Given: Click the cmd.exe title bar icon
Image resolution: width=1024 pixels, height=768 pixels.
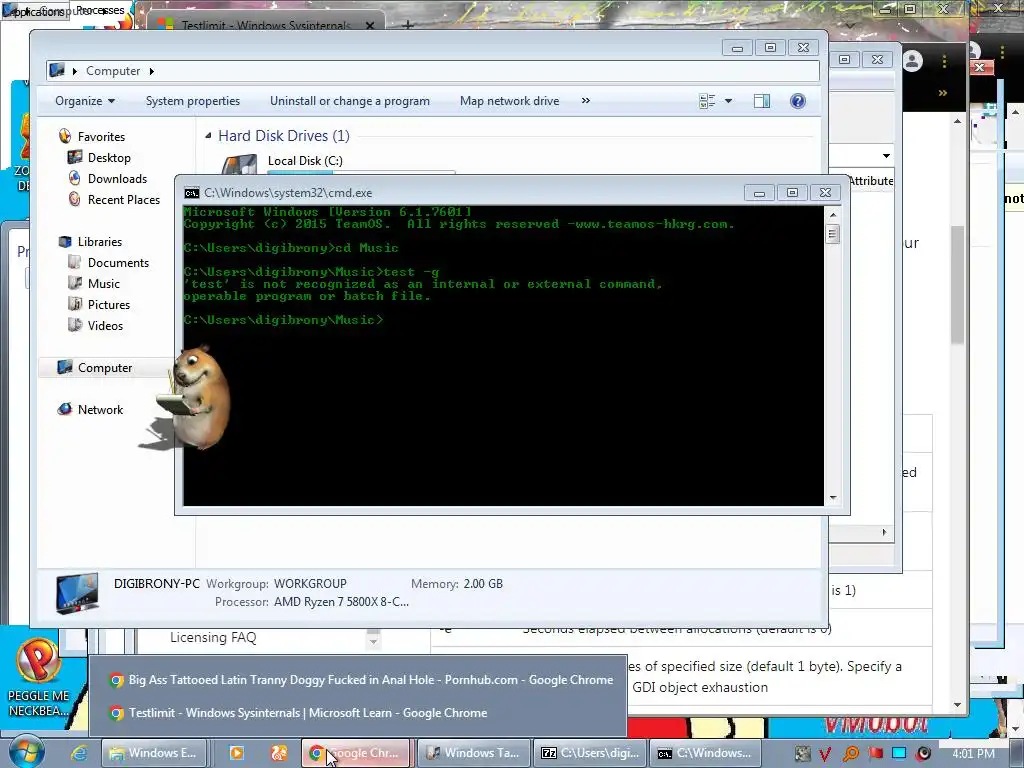Looking at the screenshot, I should (x=191, y=193).
